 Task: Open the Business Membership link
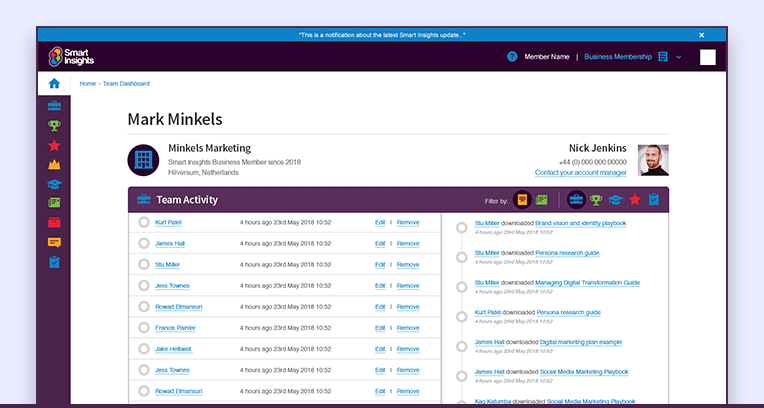618,57
